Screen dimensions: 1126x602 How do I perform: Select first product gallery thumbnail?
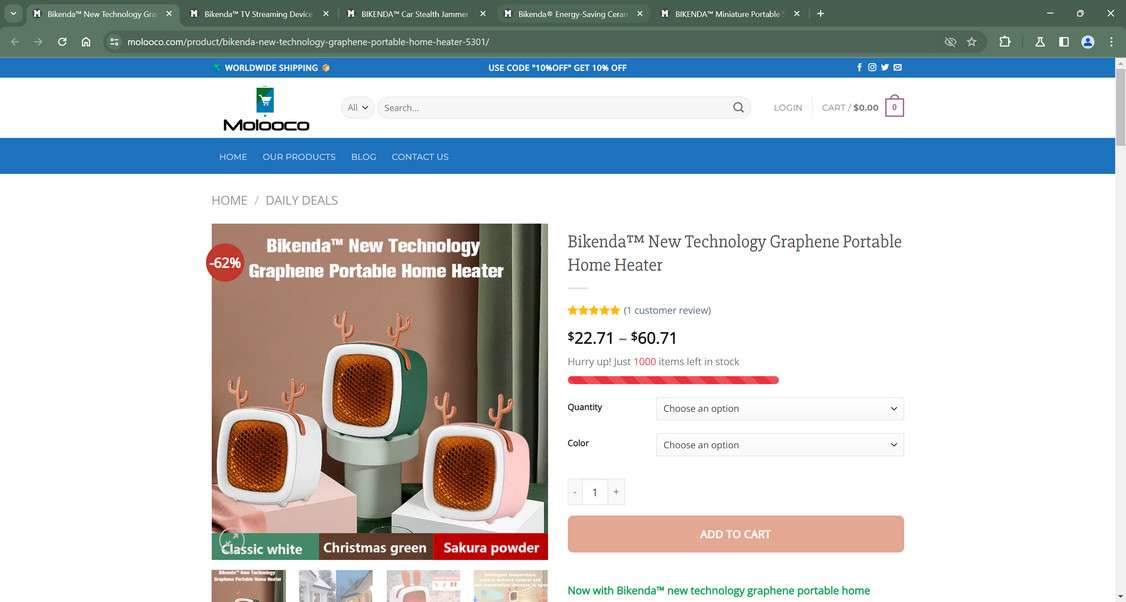(x=248, y=586)
